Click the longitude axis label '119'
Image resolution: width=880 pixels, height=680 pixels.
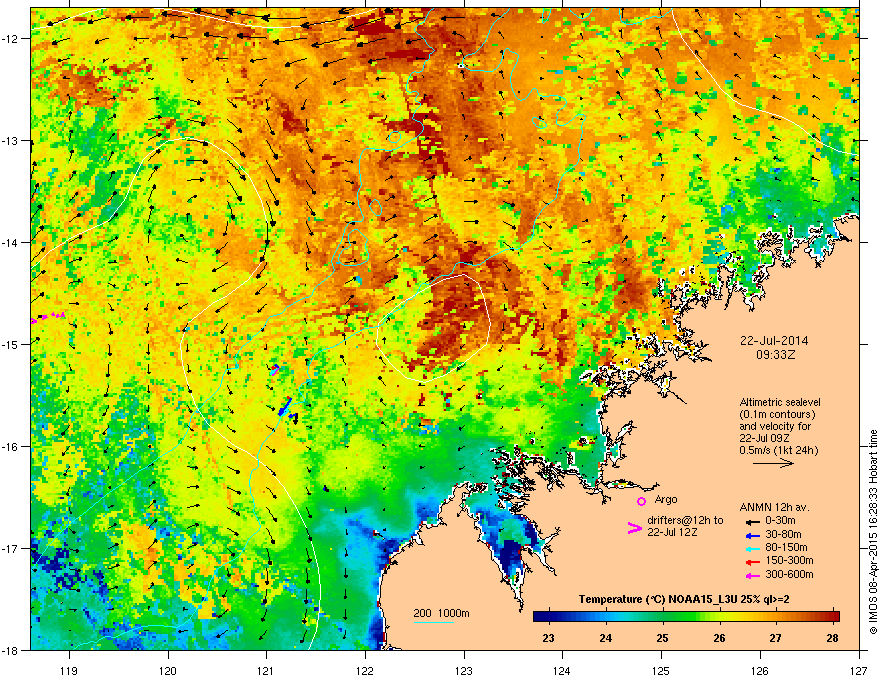click(x=69, y=670)
